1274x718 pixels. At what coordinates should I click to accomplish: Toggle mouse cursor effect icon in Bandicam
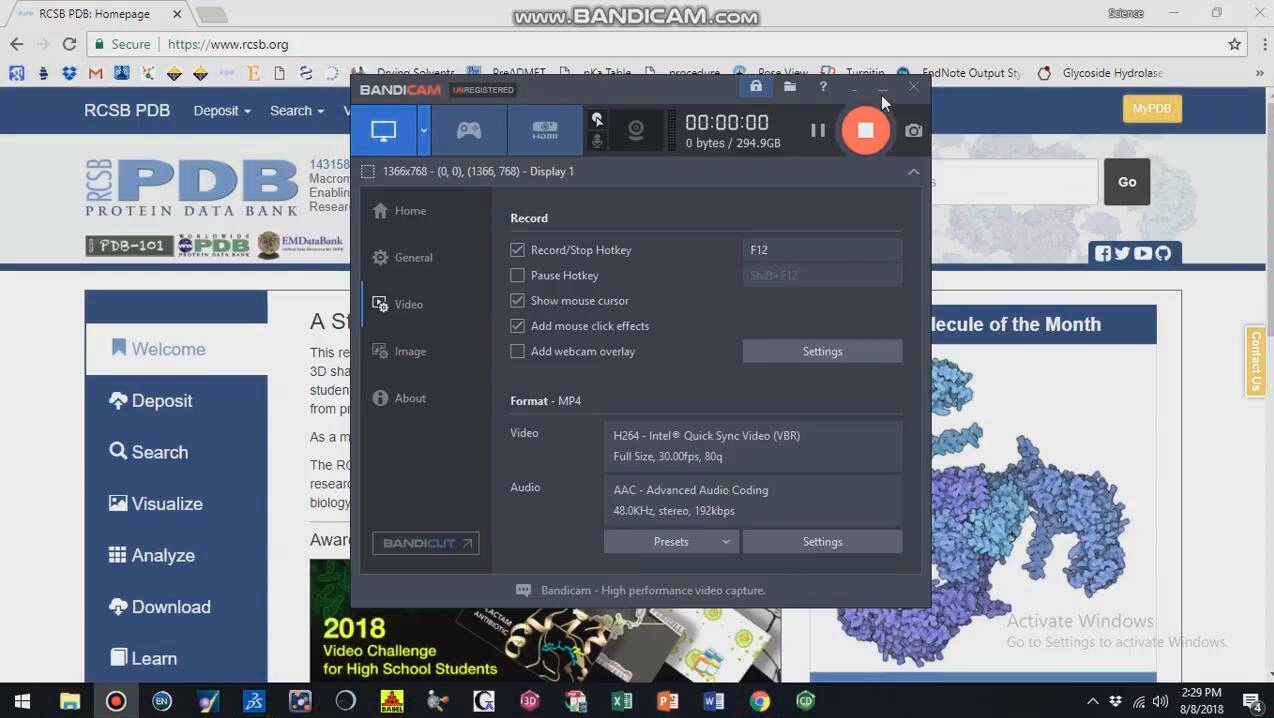point(597,119)
